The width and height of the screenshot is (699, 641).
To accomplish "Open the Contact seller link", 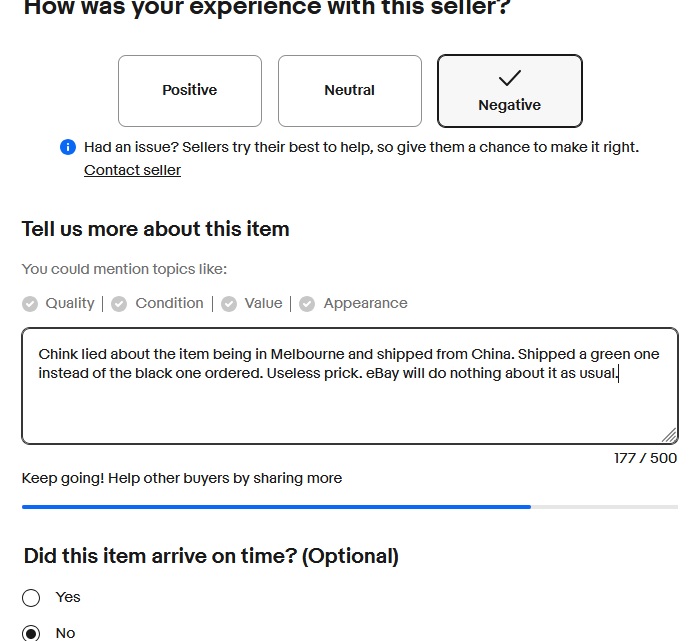I will [x=132, y=170].
